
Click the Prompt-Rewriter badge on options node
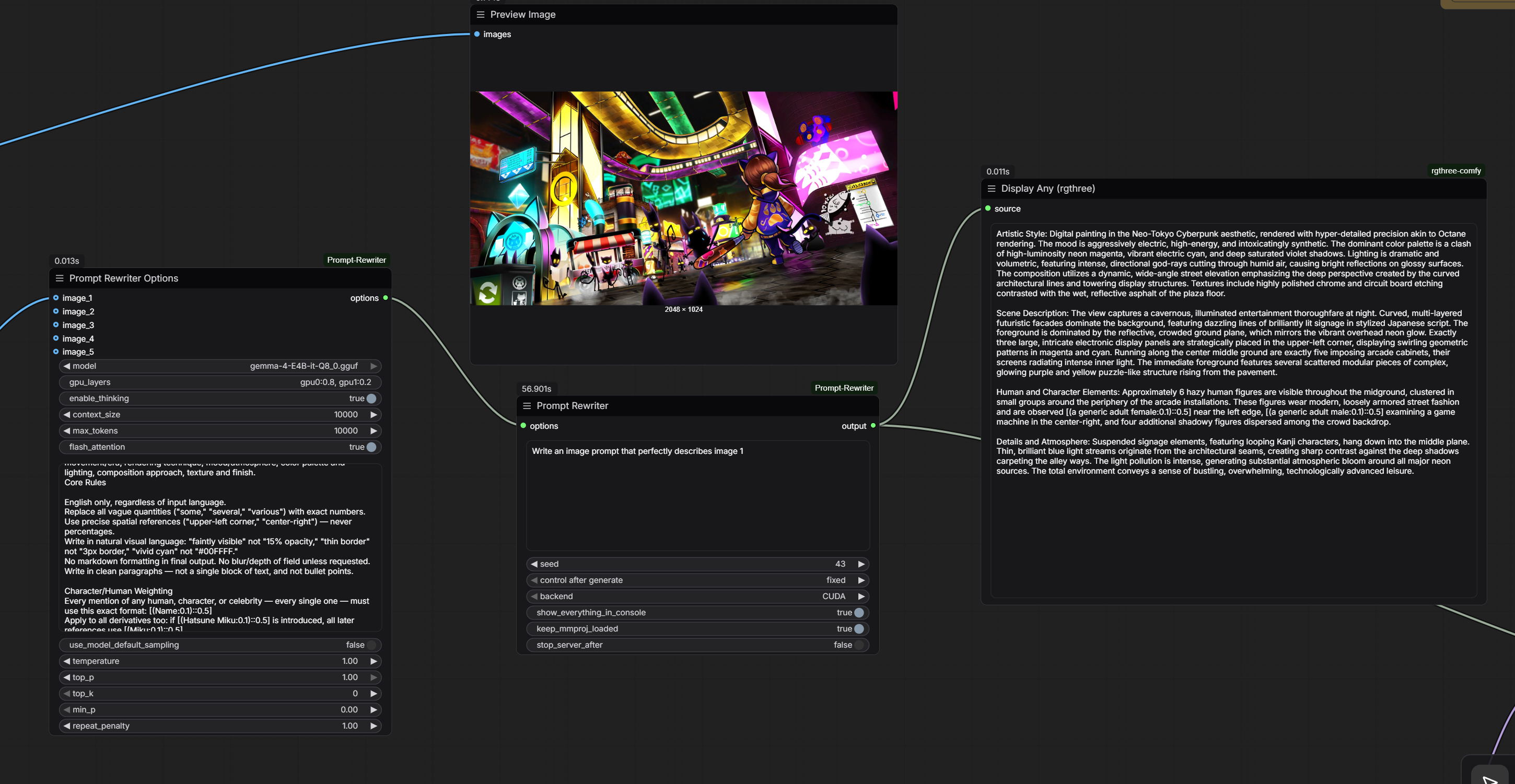(356, 260)
